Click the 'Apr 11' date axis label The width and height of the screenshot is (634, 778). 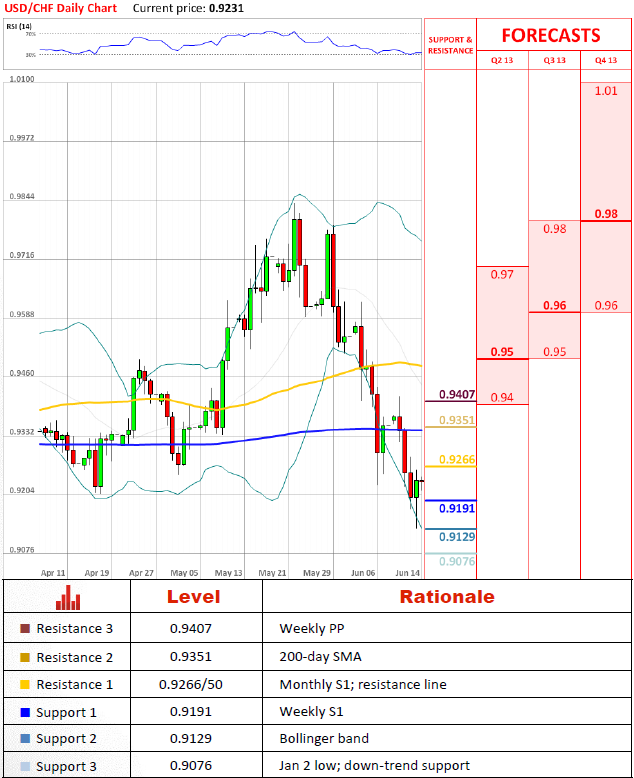click(x=53, y=573)
